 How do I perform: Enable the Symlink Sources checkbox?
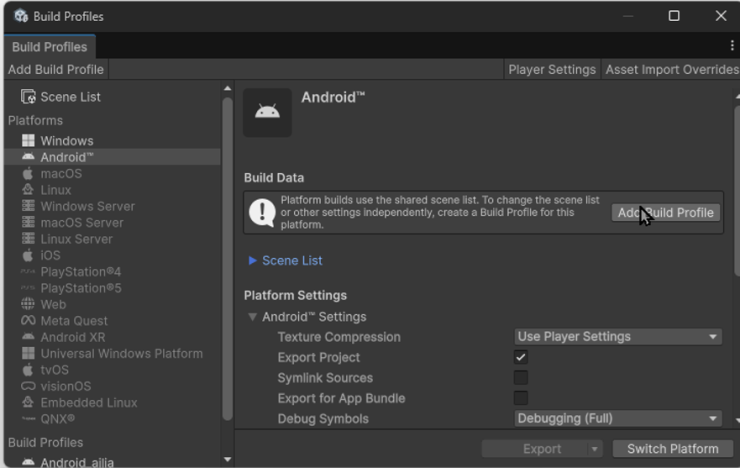tap(520, 378)
